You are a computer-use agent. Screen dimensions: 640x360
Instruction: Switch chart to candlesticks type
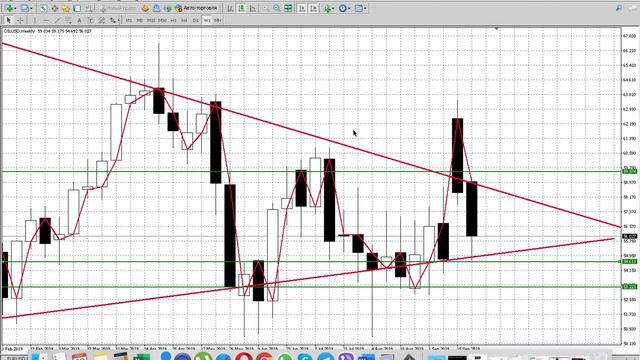pos(242,8)
